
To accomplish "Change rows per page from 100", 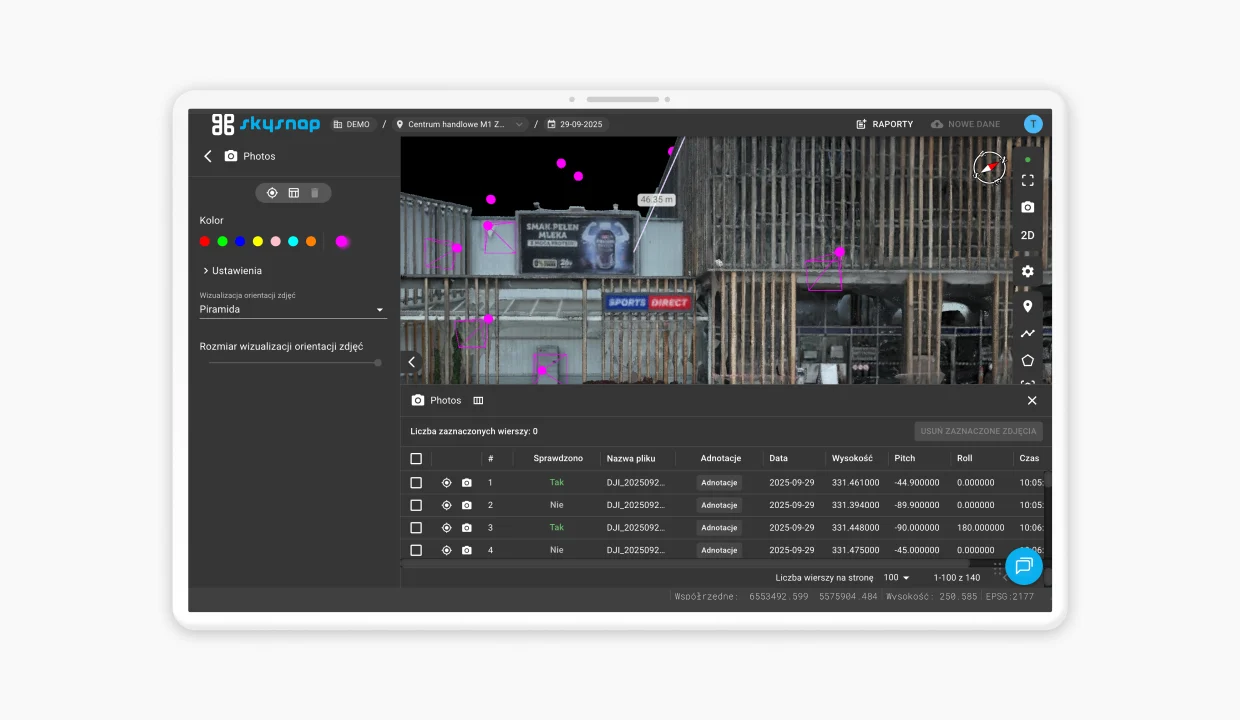I will click(x=896, y=578).
